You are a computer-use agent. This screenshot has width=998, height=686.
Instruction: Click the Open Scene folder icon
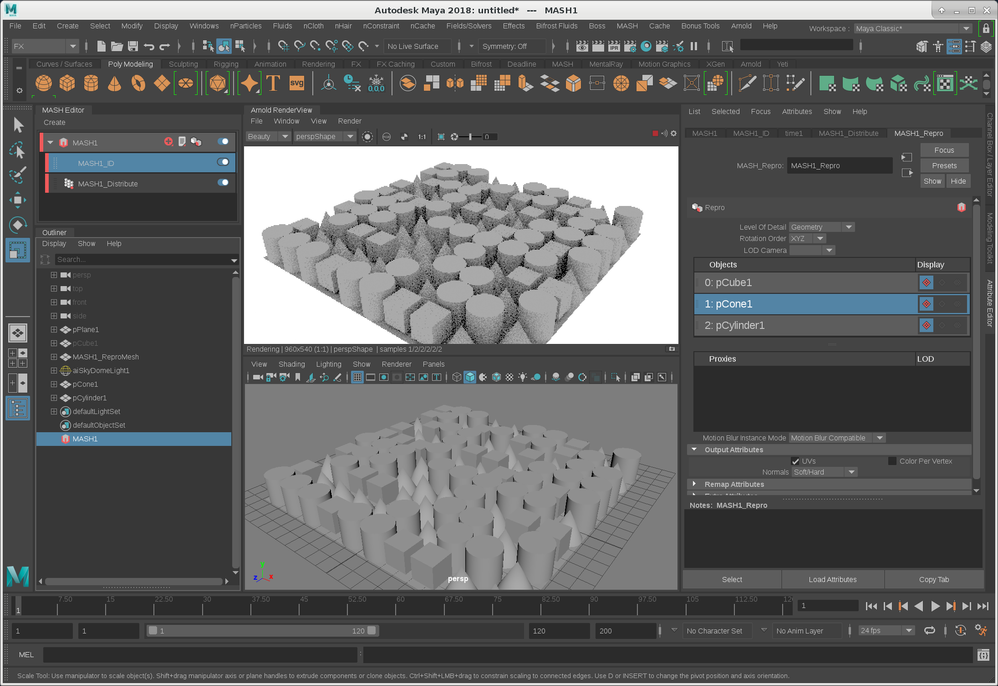tap(116, 46)
